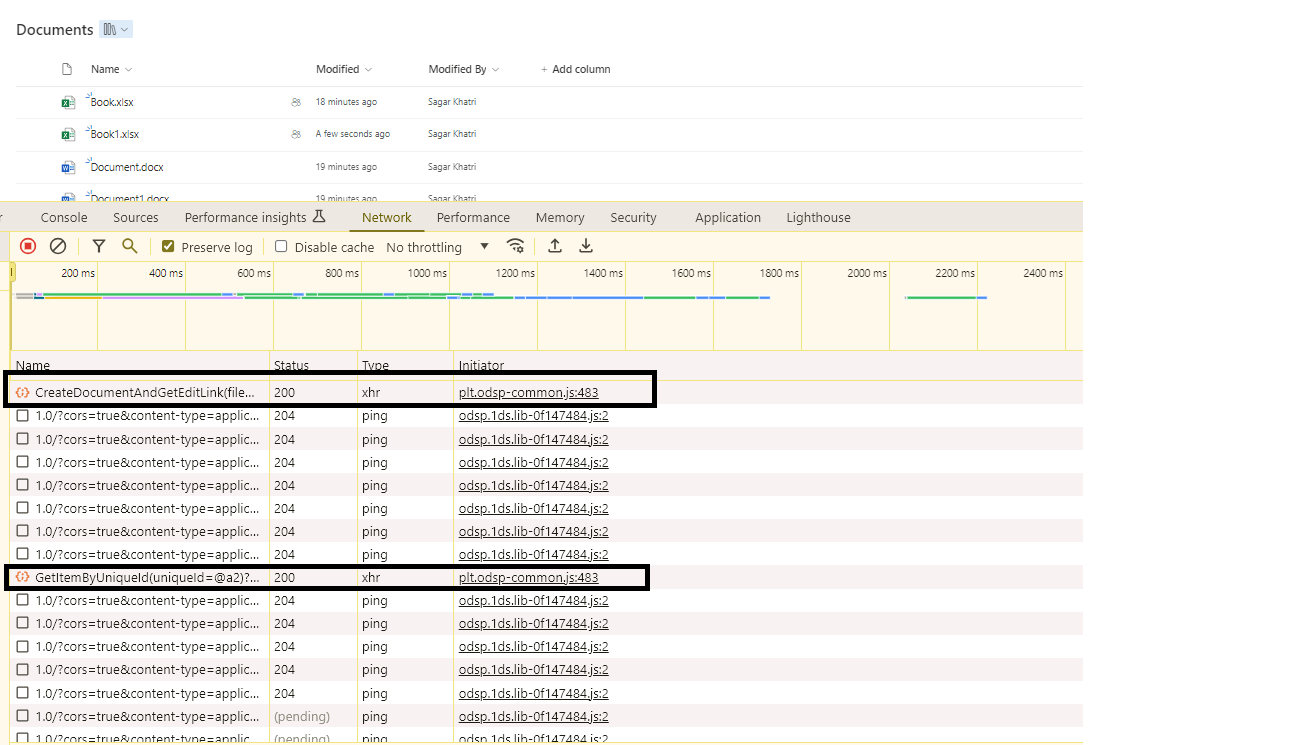Select the CreateDocumentAndGetEditLink request row

pos(137,392)
